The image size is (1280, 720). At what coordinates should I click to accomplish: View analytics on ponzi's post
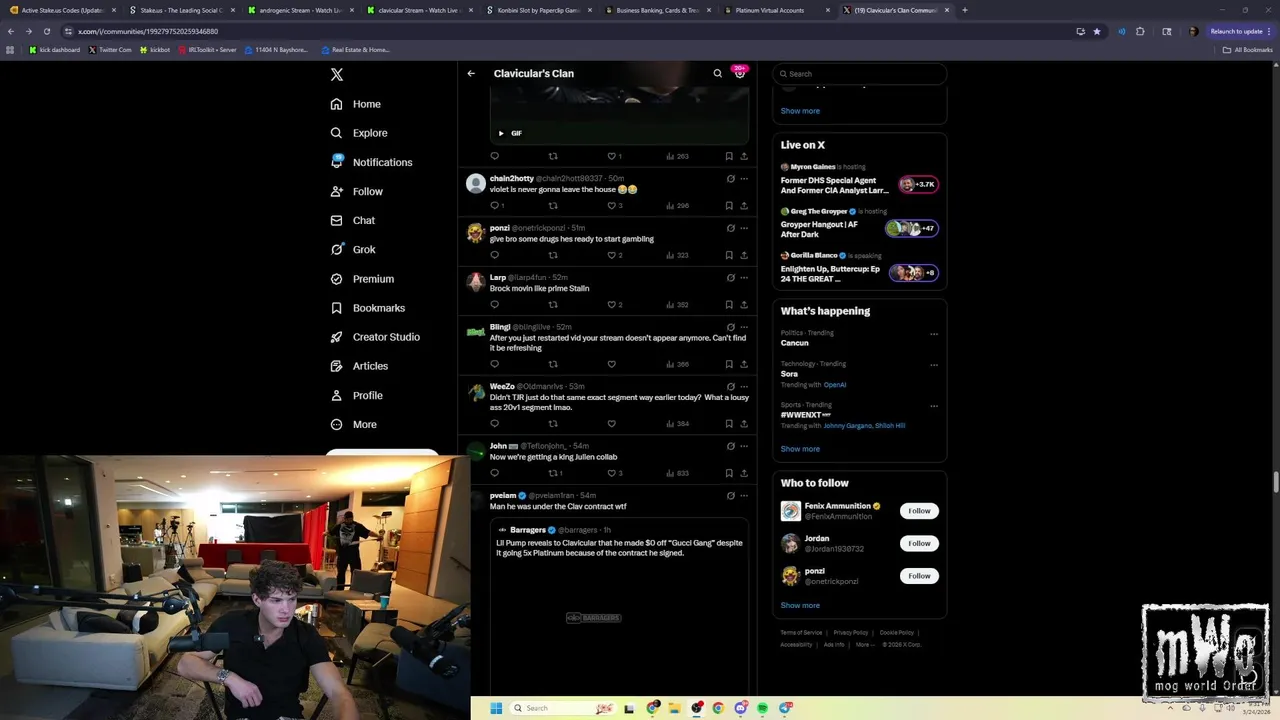[676, 255]
